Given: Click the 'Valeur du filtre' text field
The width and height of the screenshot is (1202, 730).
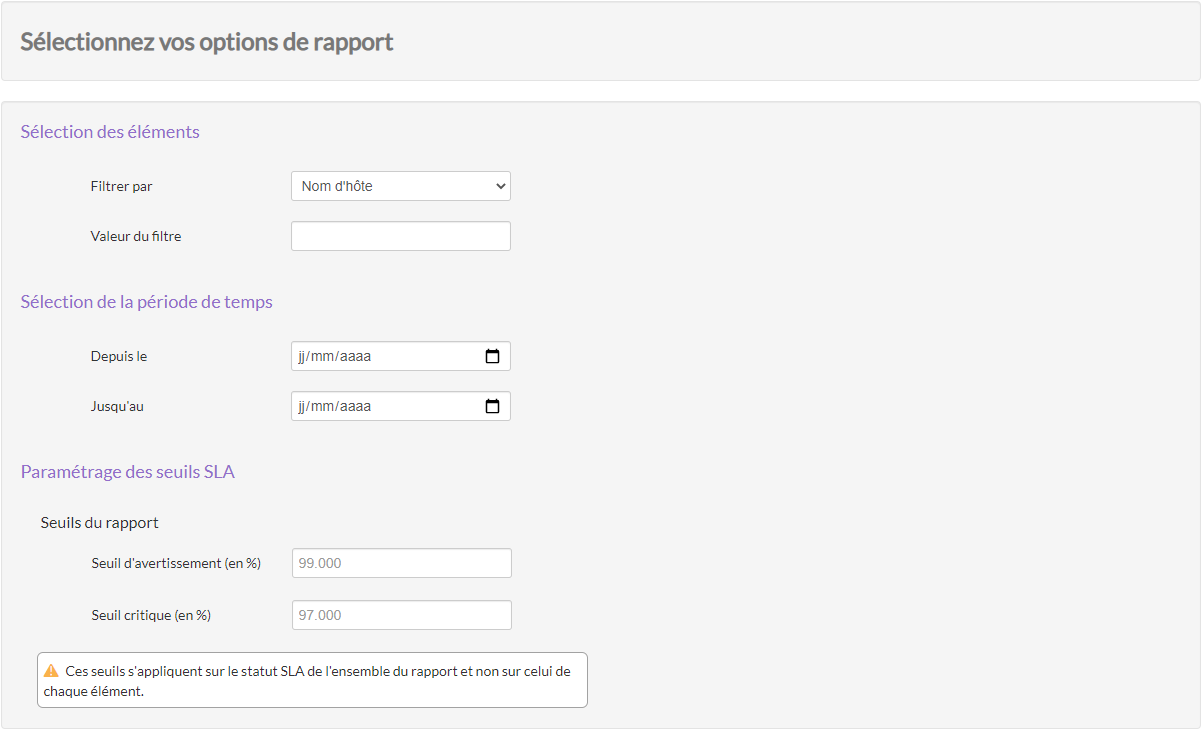Looking at the screenshot, I should coord(400,236).
